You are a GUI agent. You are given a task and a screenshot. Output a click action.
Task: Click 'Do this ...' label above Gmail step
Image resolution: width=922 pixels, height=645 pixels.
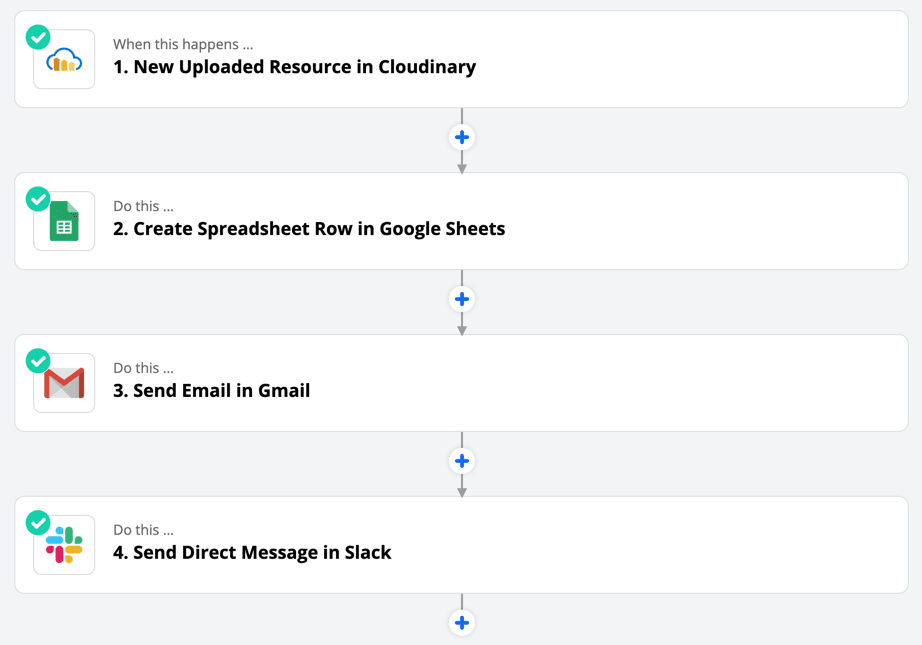[143, 368]
